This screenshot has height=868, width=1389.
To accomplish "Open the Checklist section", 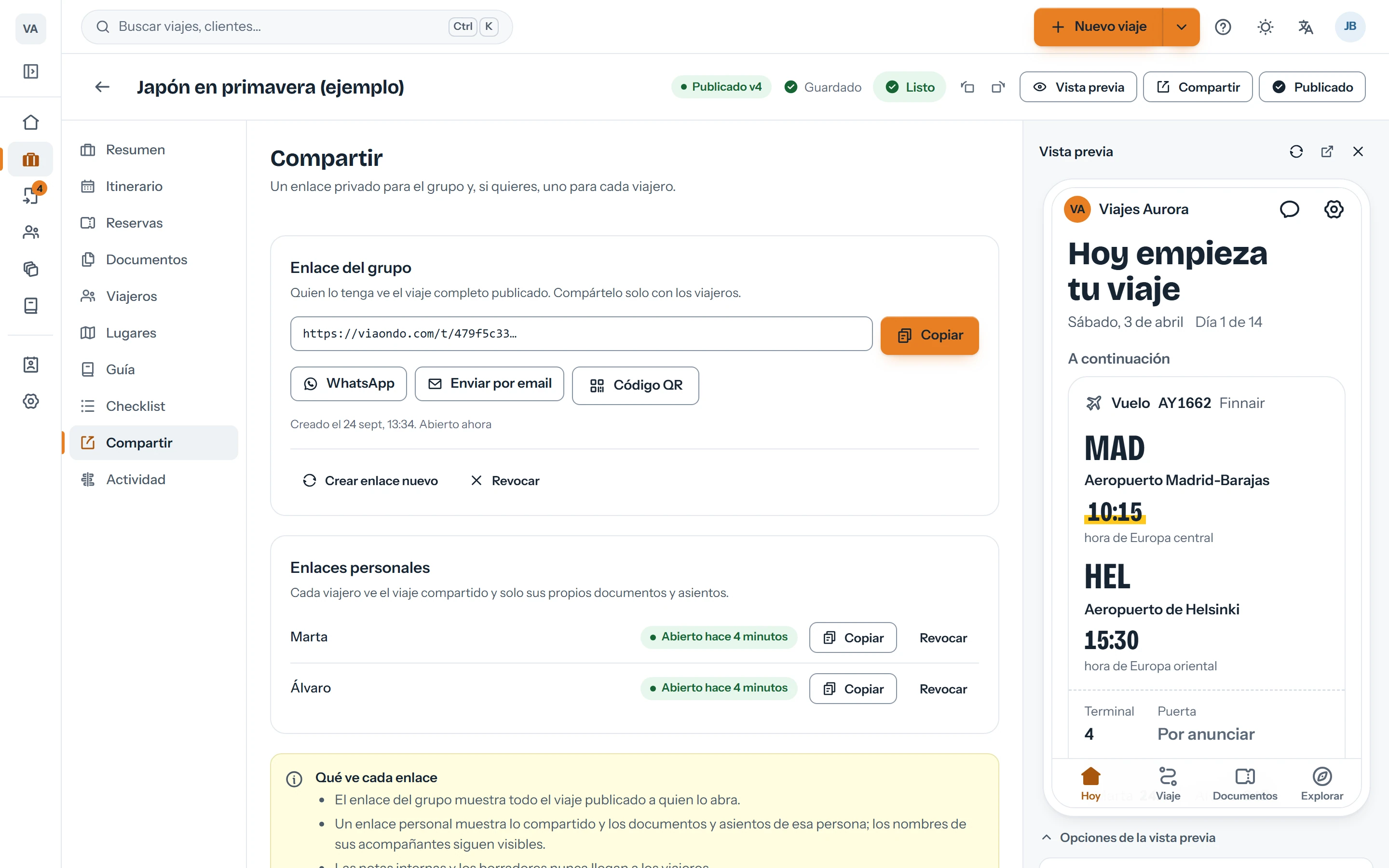I will click(154, 407).
